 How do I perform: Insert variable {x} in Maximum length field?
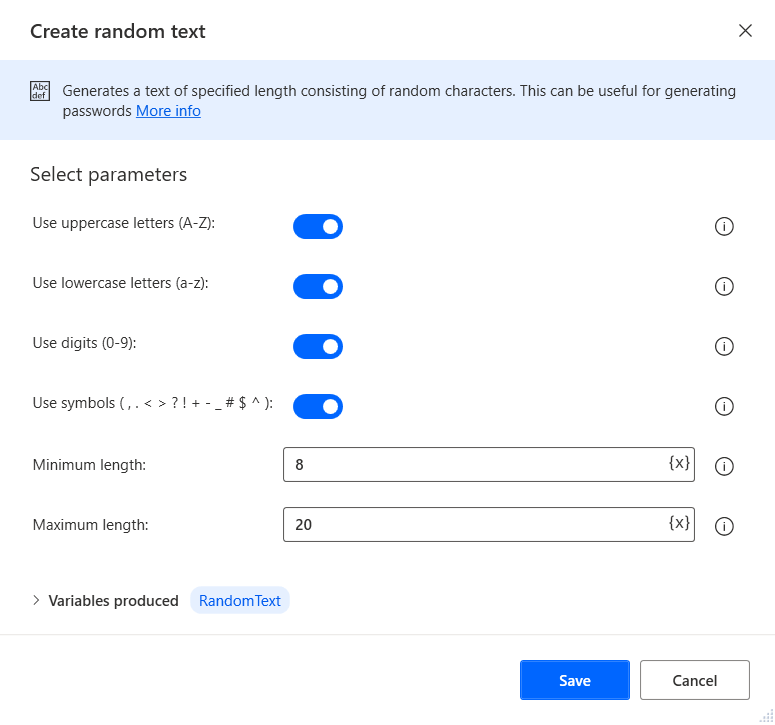coord(679,523)
